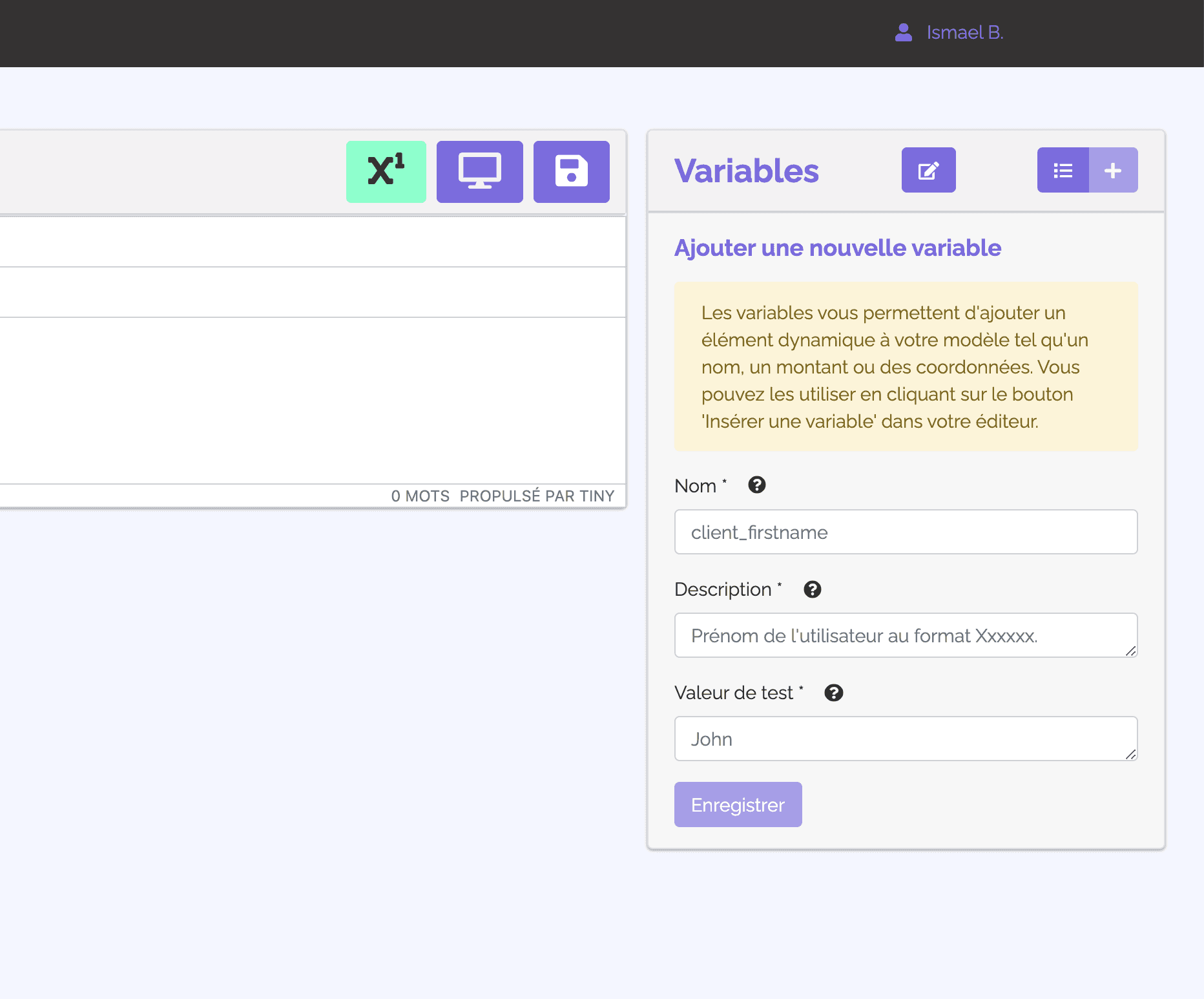Open help icon next to Valeur de test
The height and width of the screenshot is (999, 1204).
click(x=834, y=693)
